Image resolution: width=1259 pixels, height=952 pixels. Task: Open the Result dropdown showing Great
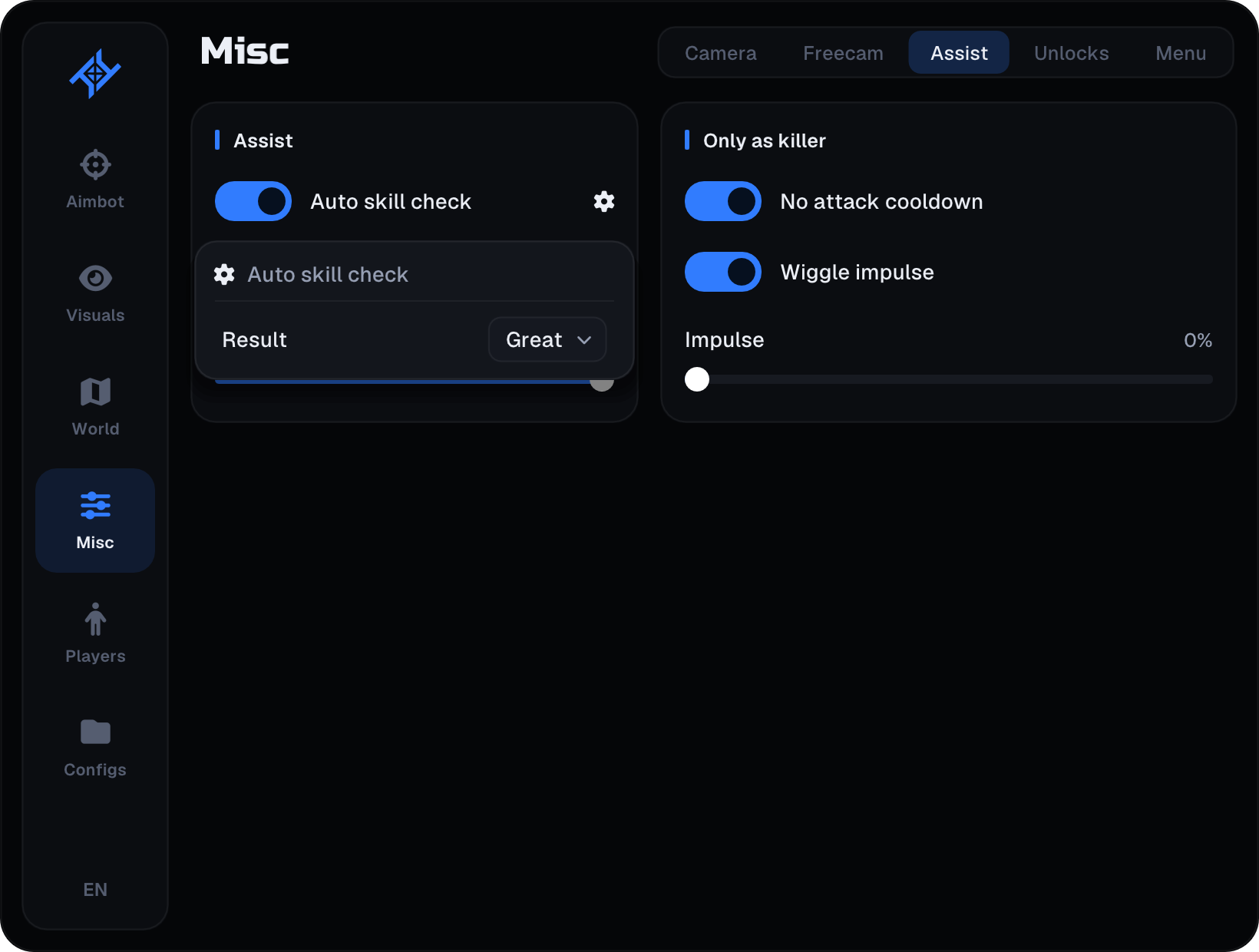(547, 339)
